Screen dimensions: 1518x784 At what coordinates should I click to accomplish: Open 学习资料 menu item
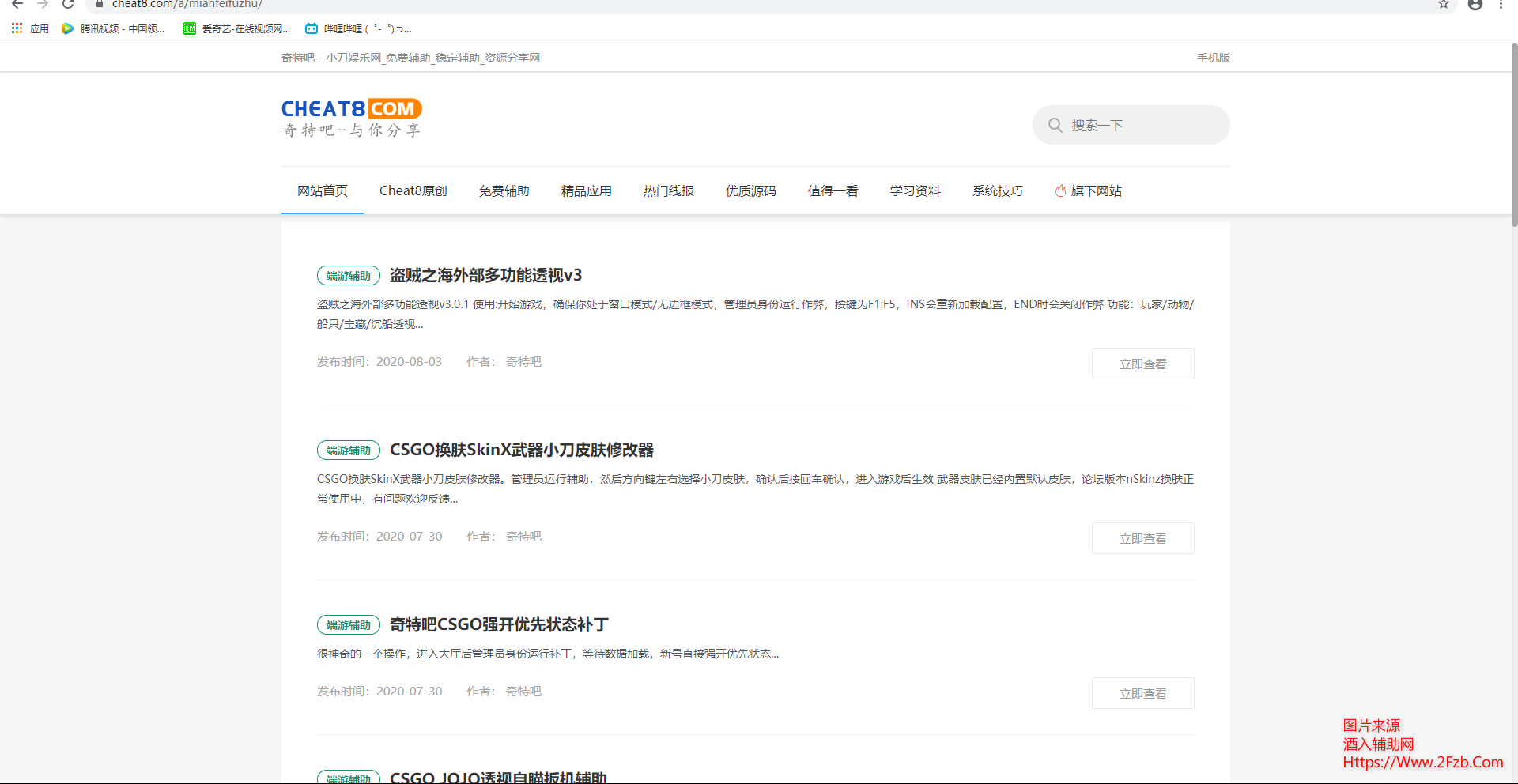click(x=915, y=190)
